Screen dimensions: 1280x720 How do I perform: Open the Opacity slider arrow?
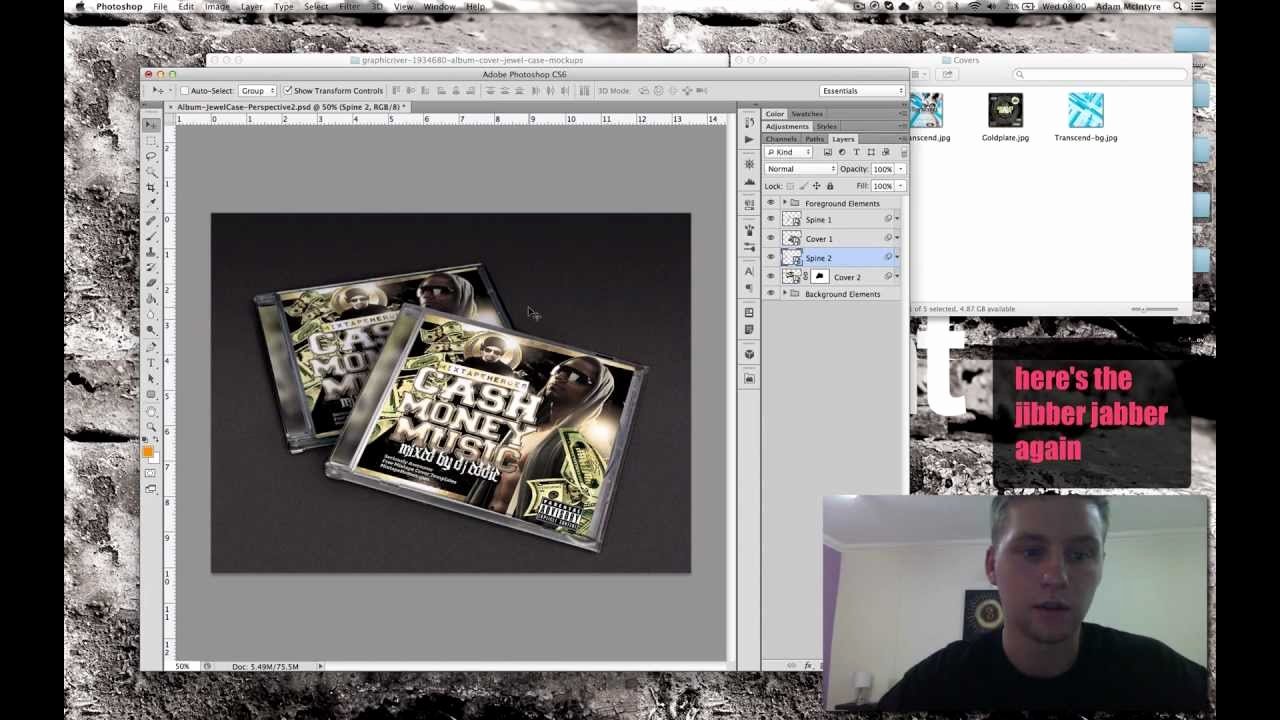900,169
